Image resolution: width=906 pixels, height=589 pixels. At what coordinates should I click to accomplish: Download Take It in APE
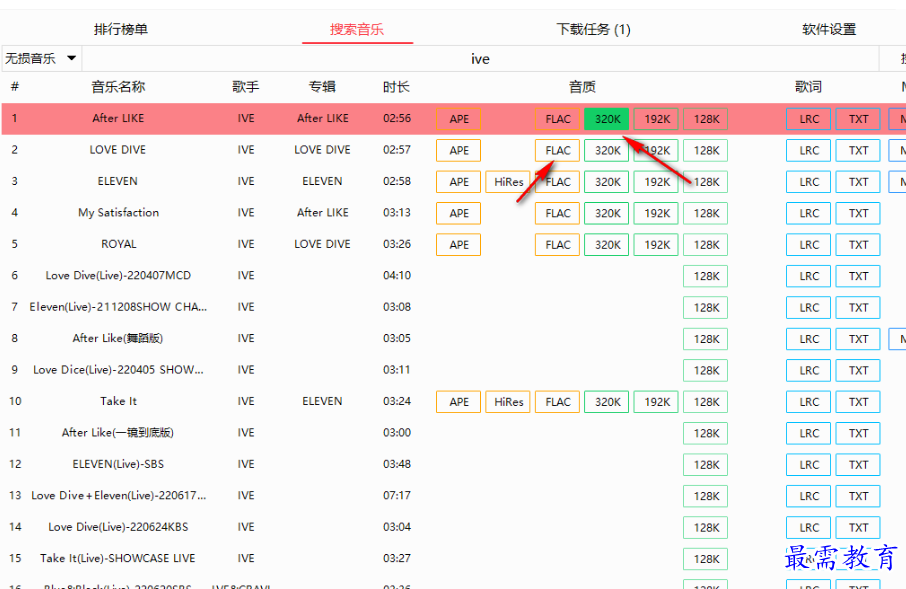[x=459, y=402]
